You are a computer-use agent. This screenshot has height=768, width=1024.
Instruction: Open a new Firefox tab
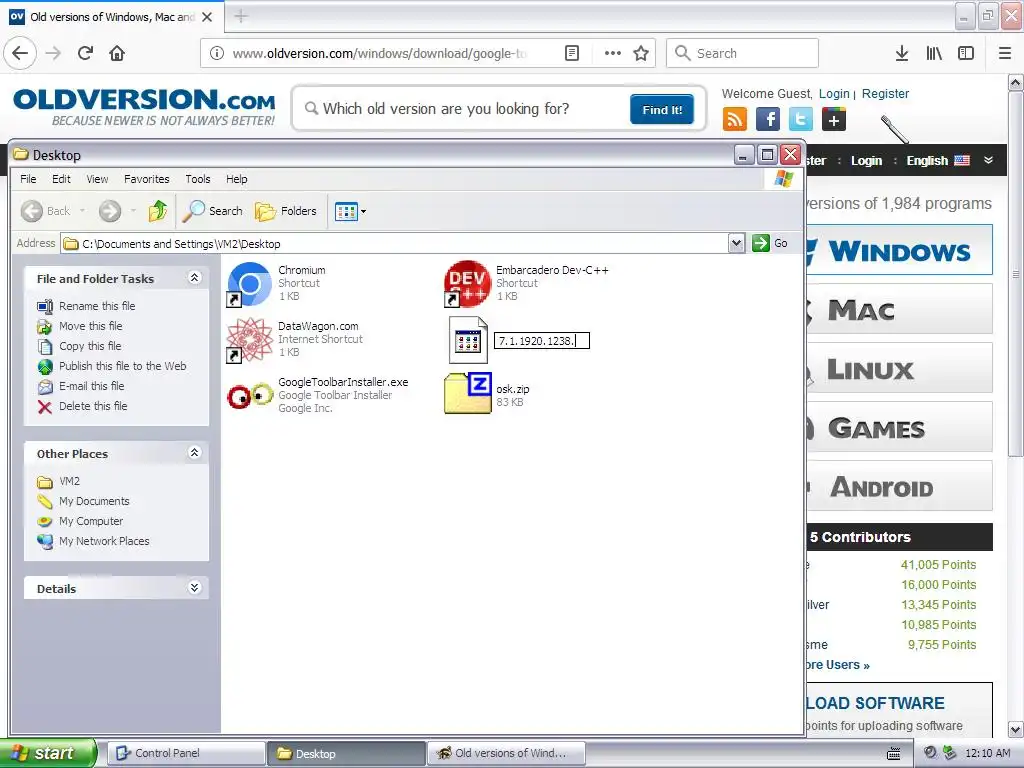pyautogui.click(x=240, y=16)
